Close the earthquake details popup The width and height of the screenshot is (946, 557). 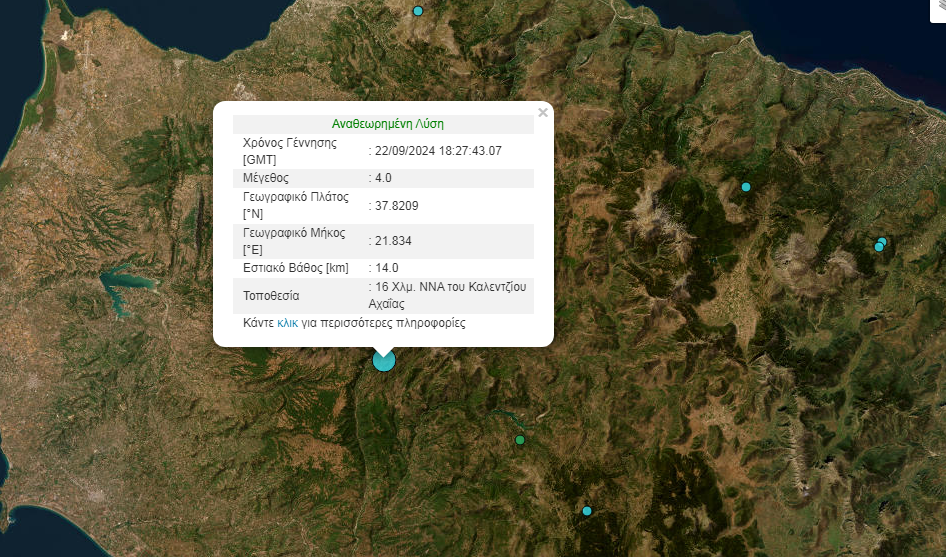[542, 113]
